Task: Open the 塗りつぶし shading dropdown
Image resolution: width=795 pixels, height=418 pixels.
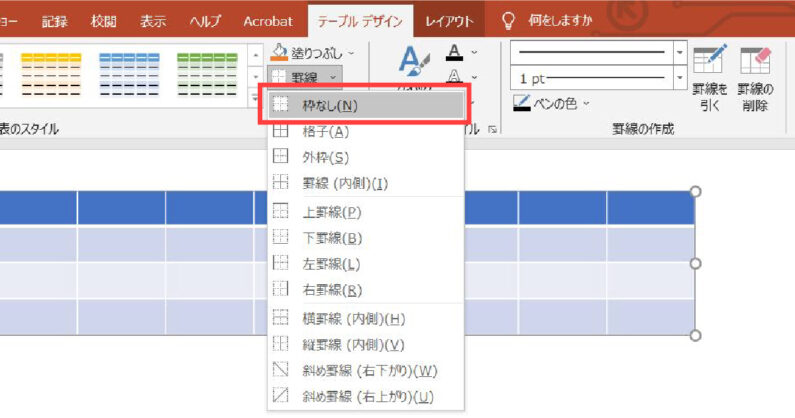Action: [351, 53]
